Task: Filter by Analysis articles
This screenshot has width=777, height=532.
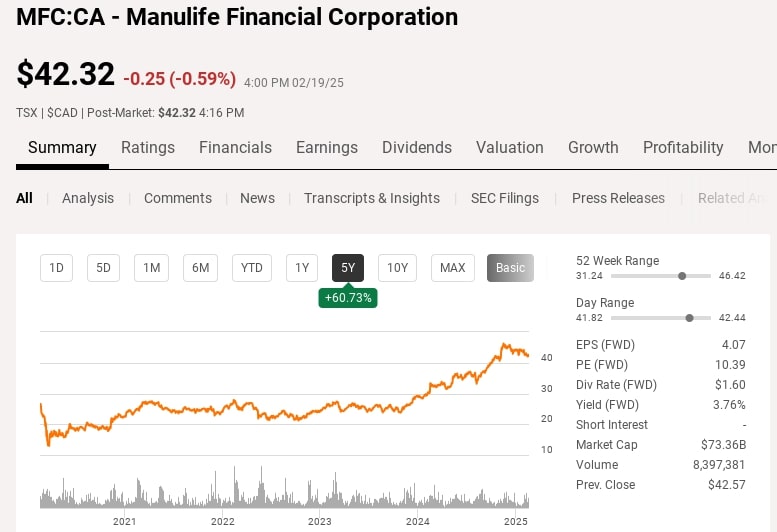Action: click(x=88, y=198)
